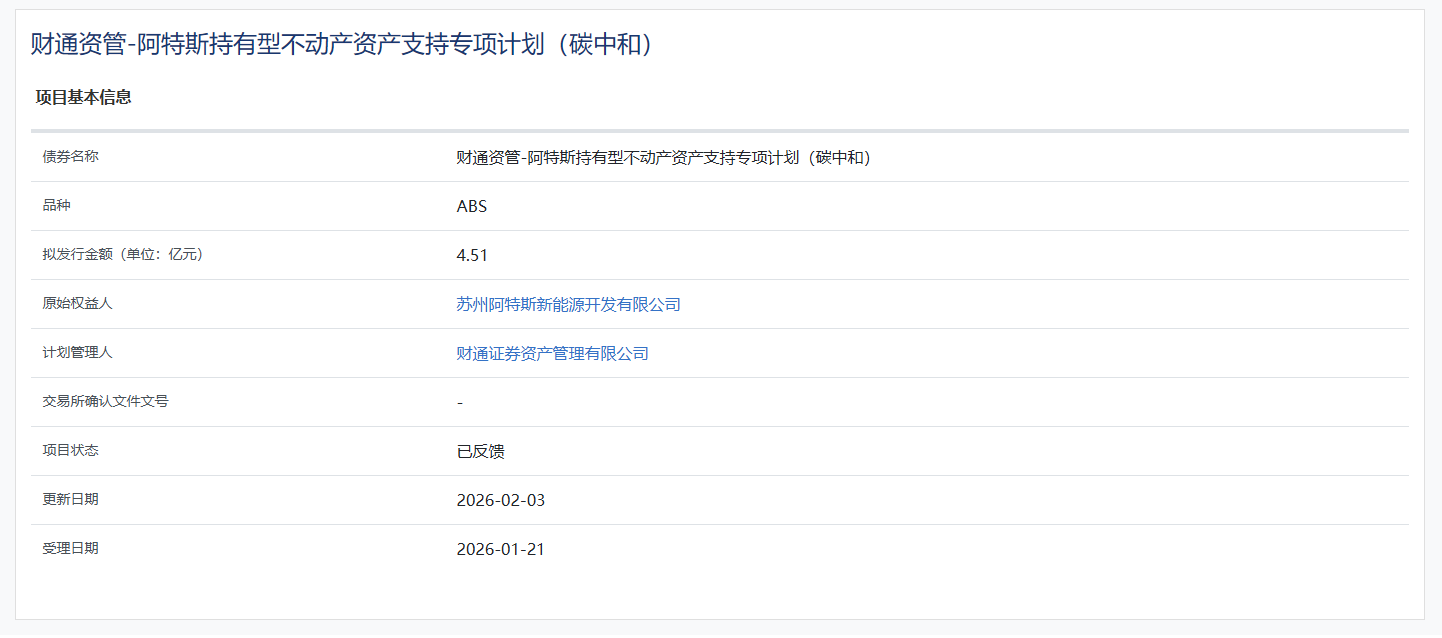Click the 4.51 amount value

tap(472, 255)
